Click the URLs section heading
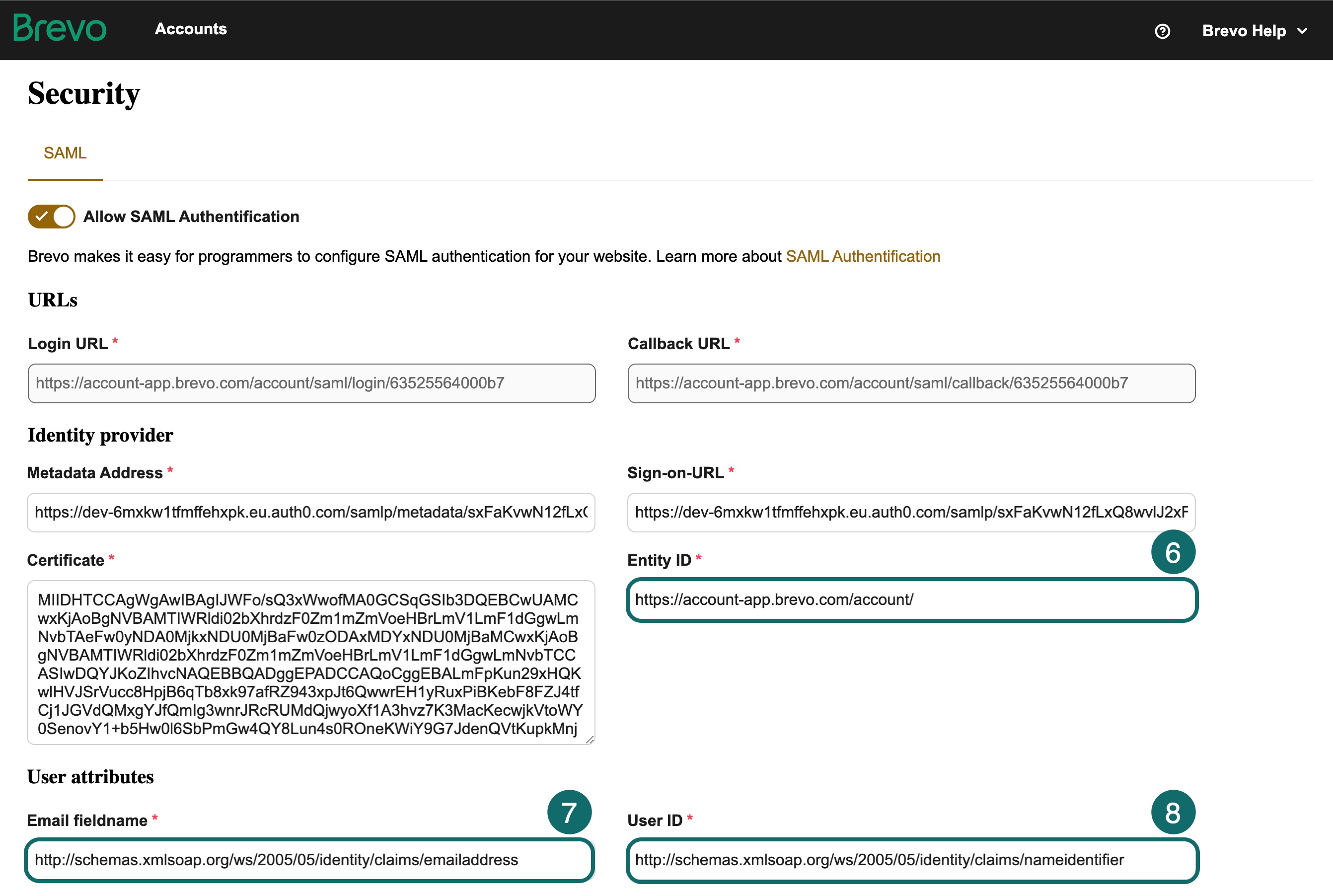 pyautogui.click(x=53, y=300)
